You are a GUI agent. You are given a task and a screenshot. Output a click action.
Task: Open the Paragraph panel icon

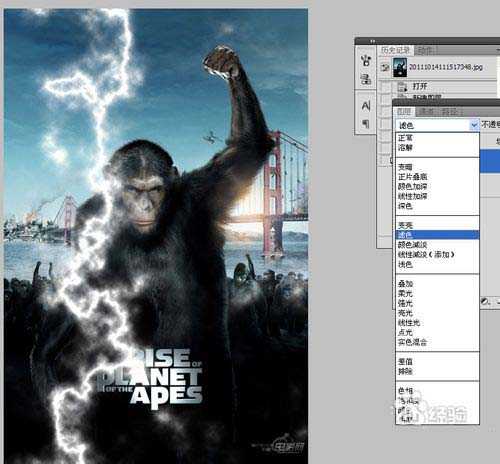click(366, 124)
